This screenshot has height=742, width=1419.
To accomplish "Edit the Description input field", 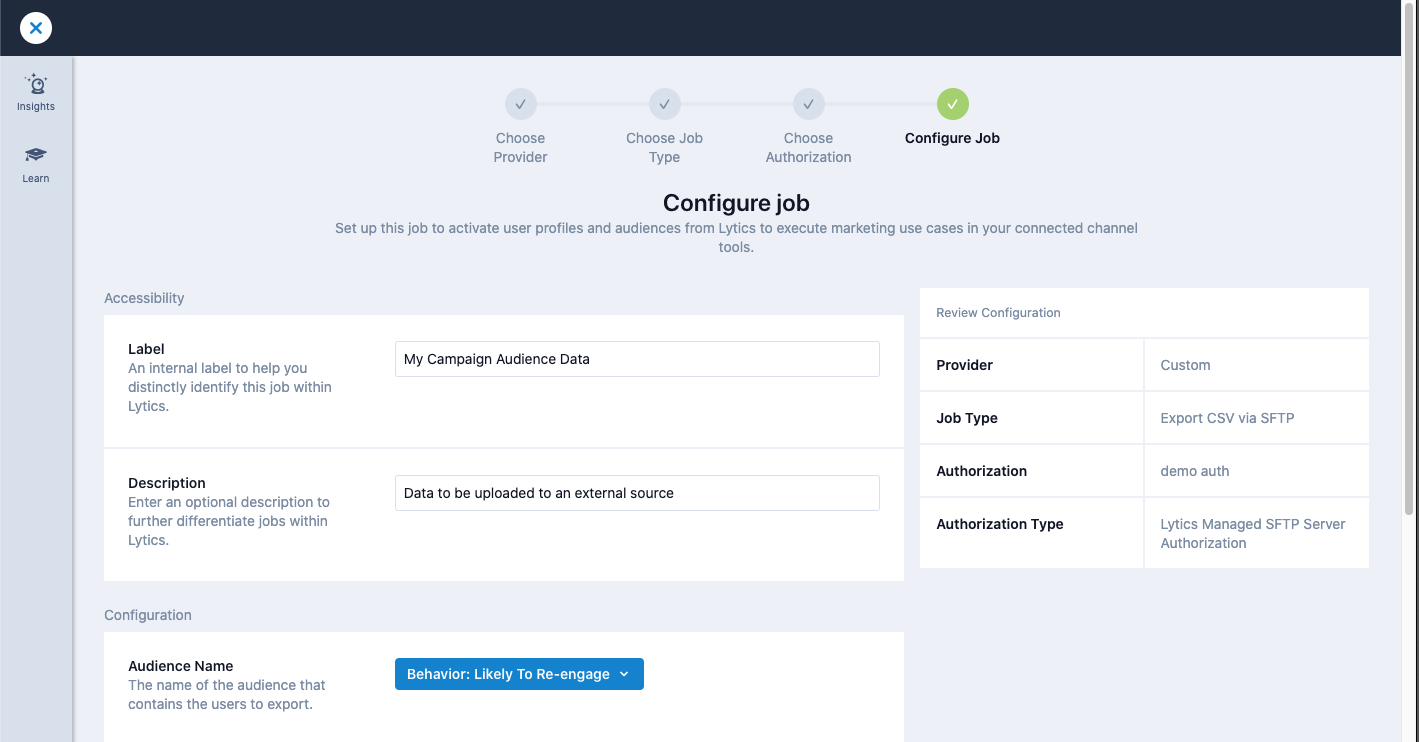I will click(x=637, y=492).
